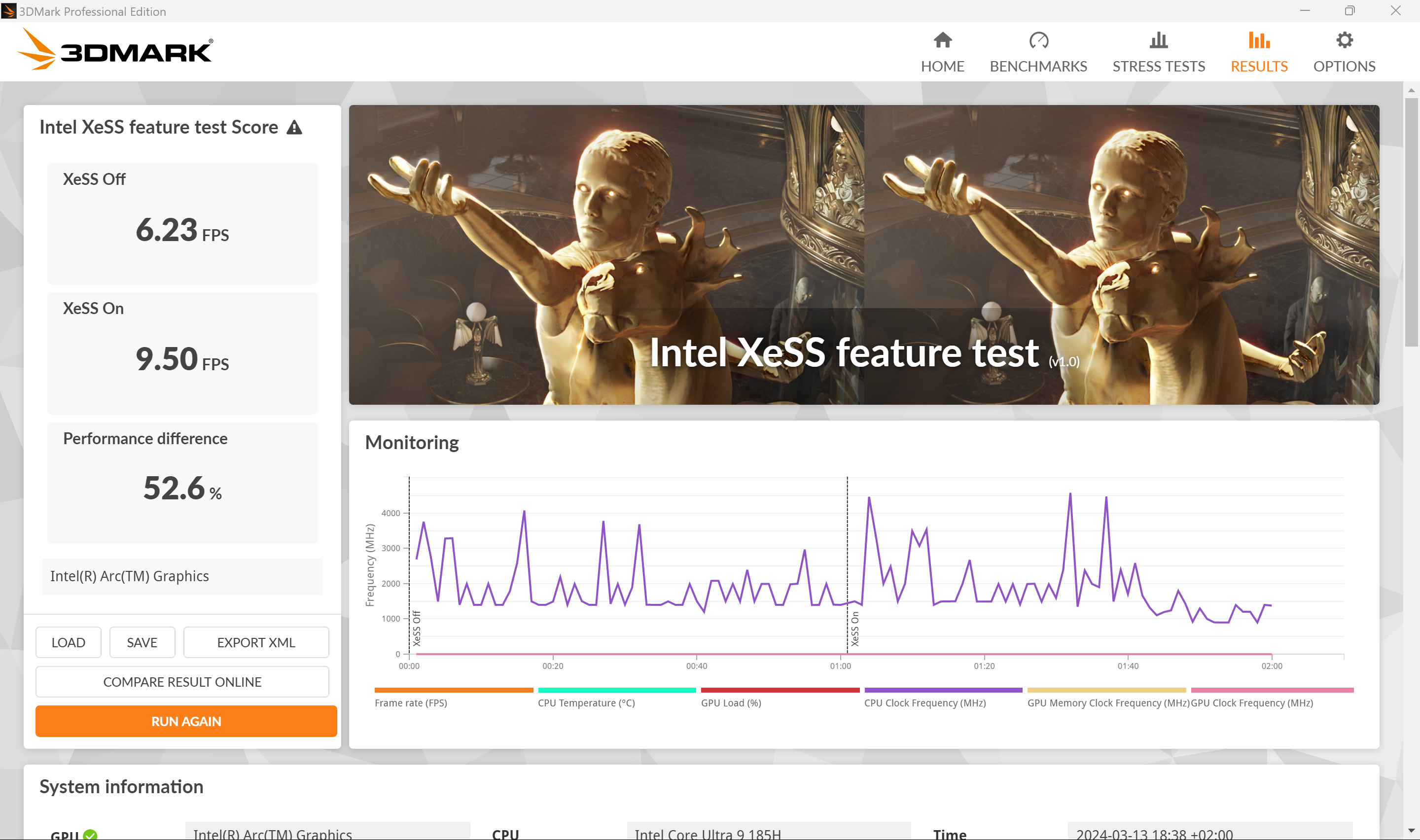Click the Monitoring panel heading
This screenshot has width=1420, height=840.
[x=411, y=443]
